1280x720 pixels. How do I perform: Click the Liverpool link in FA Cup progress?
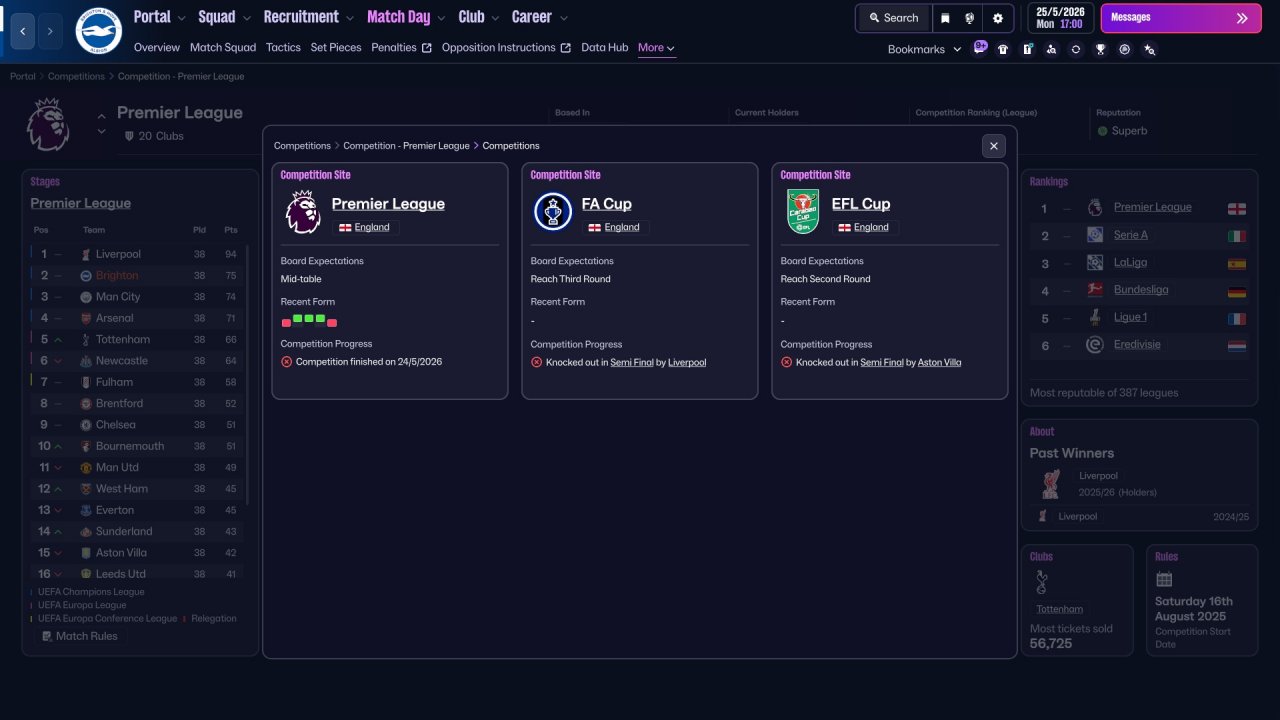pos(687,362)
